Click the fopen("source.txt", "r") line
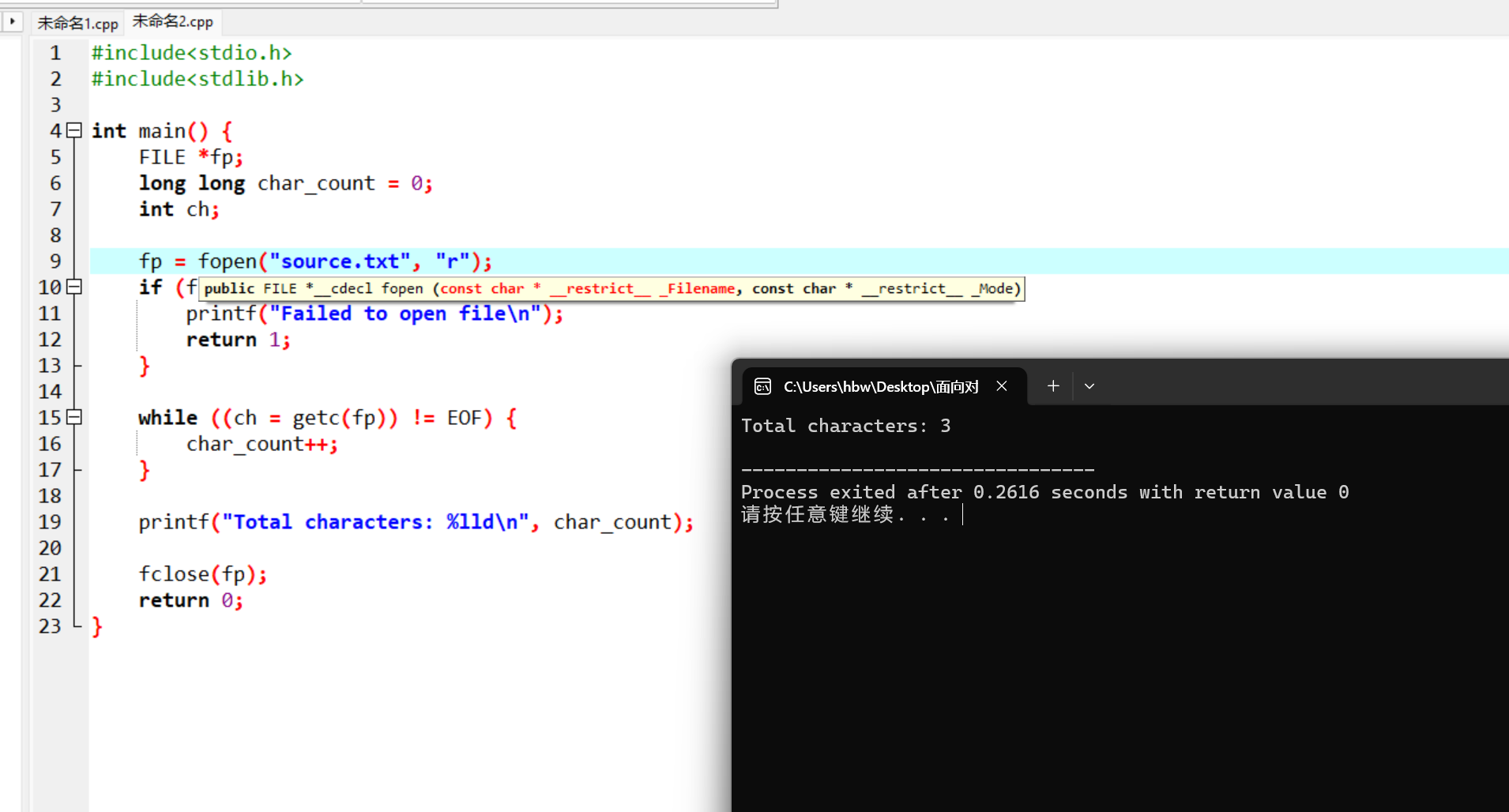 coord(316,261)
